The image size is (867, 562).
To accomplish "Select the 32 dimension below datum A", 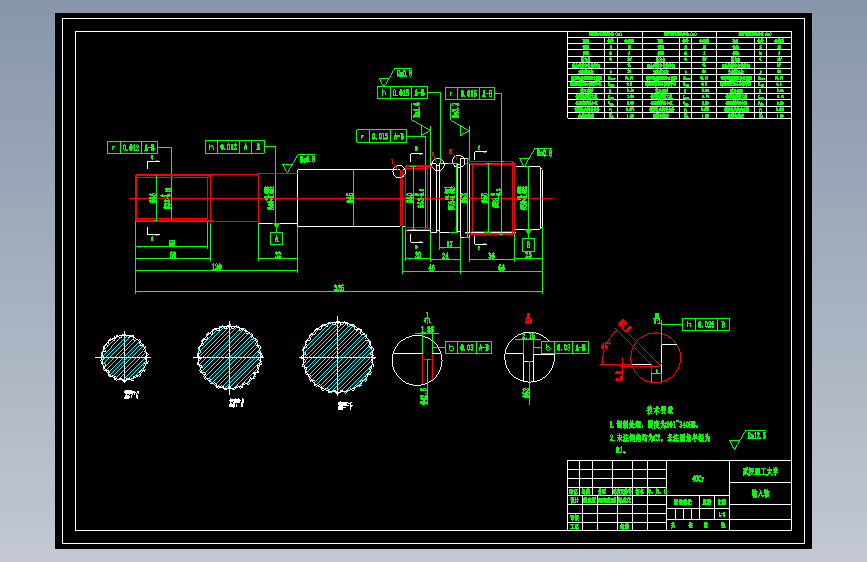I will [278, 255].
